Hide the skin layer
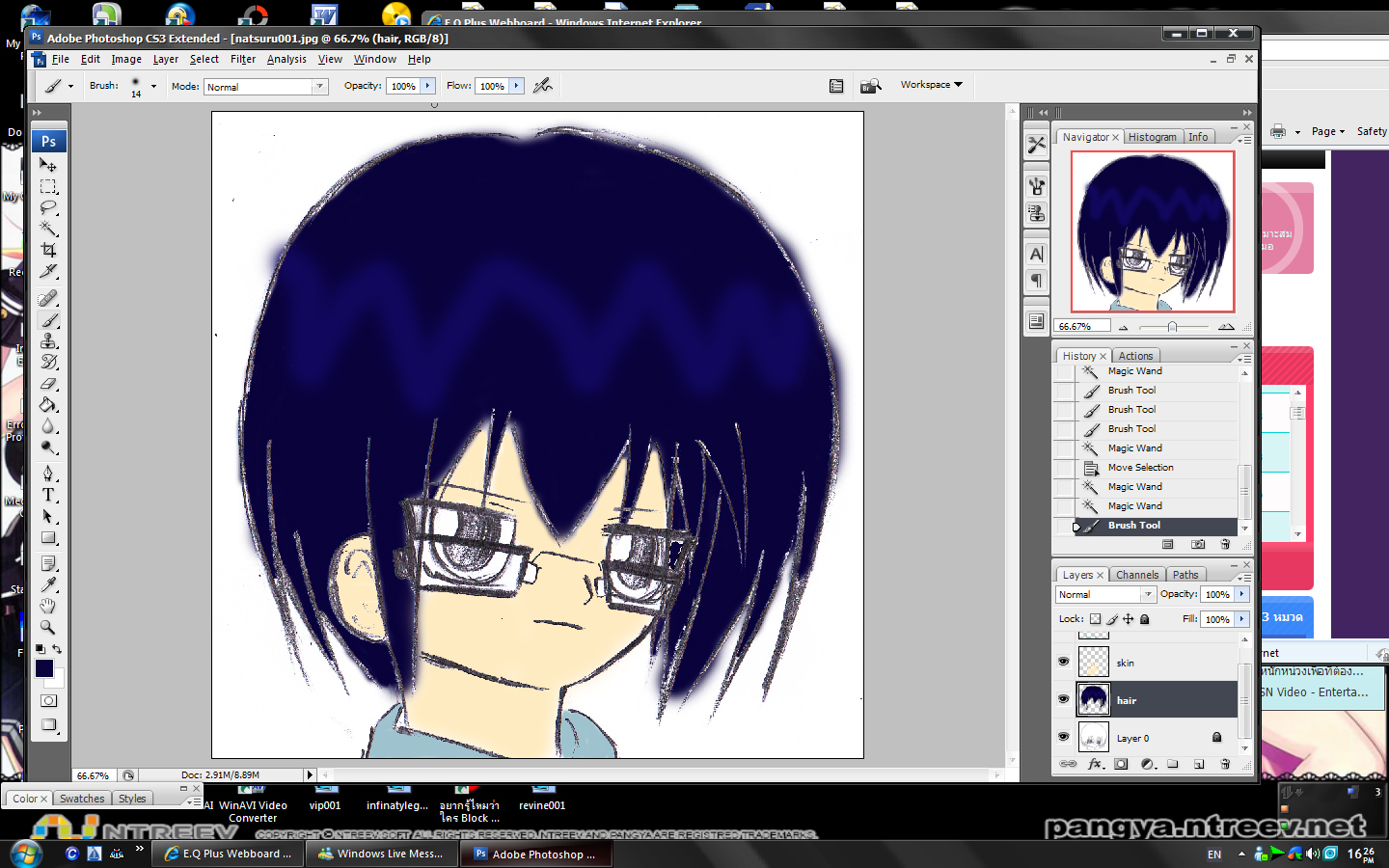The height and width of the screenshot is (868, 1389). point(1063,662)
